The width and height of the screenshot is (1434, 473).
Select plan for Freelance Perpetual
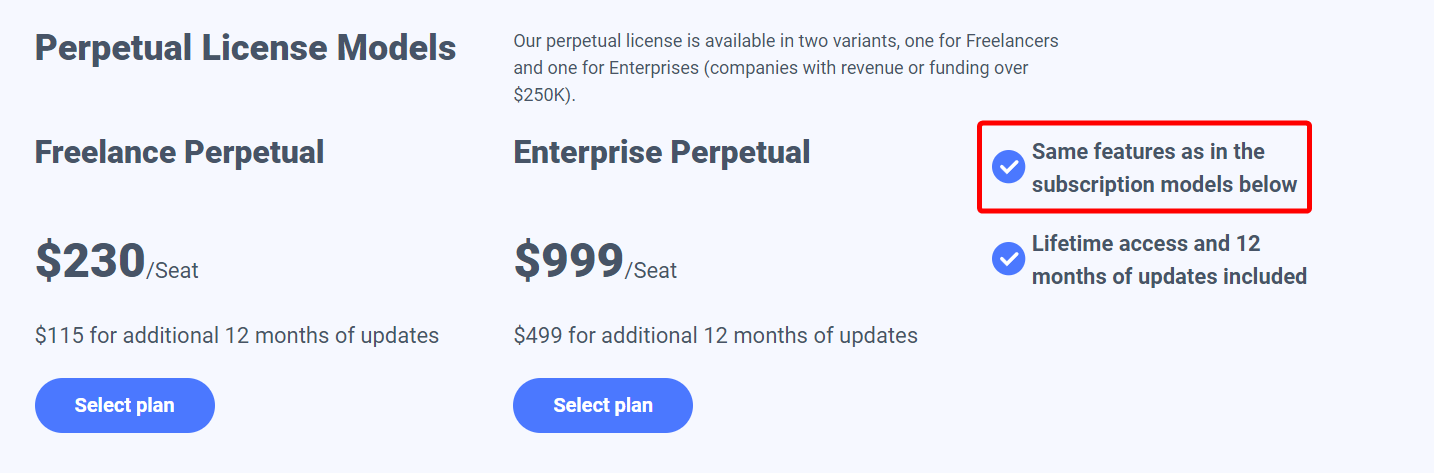coord(125,405)
